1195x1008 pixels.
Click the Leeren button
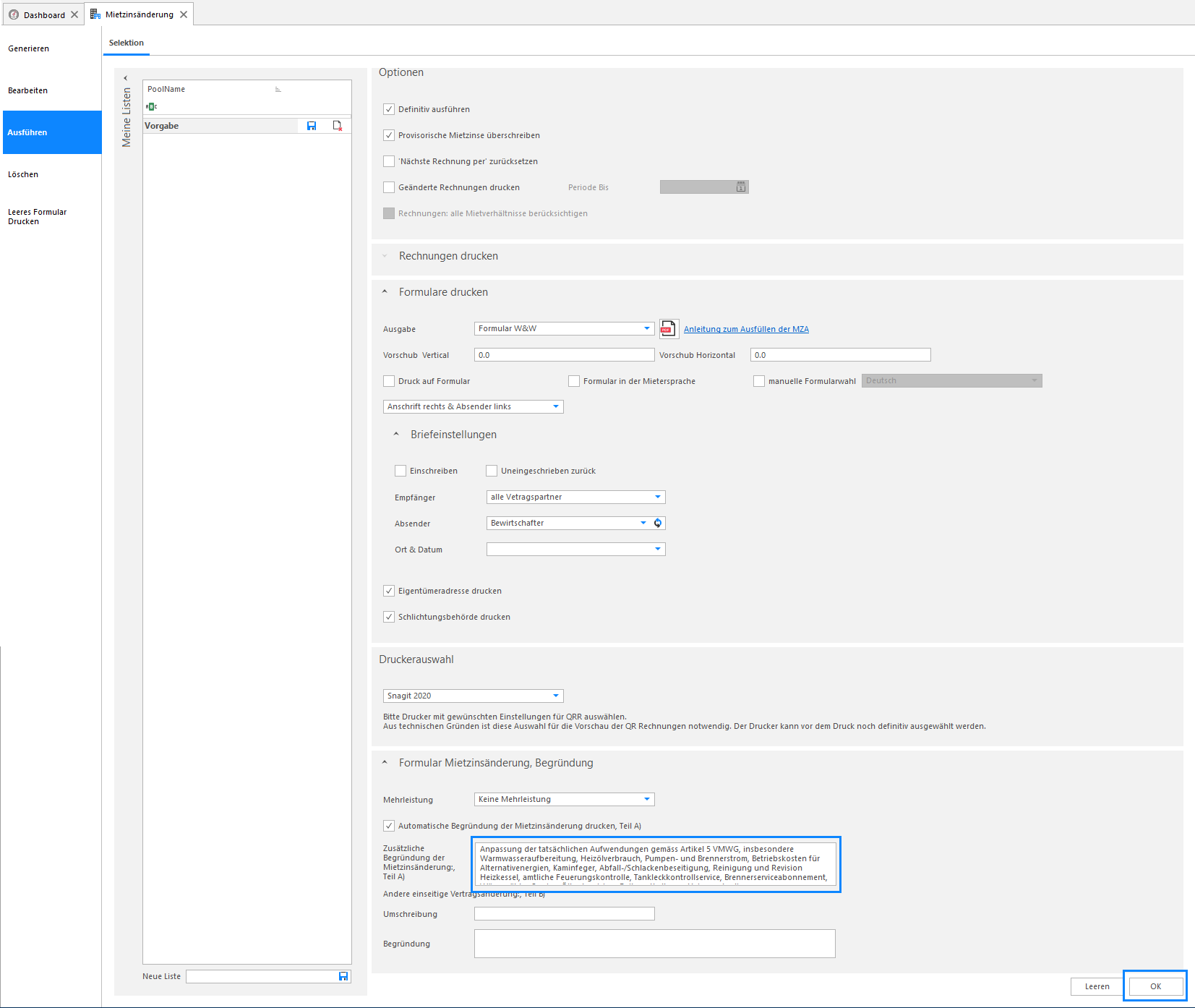(1097, 986)
